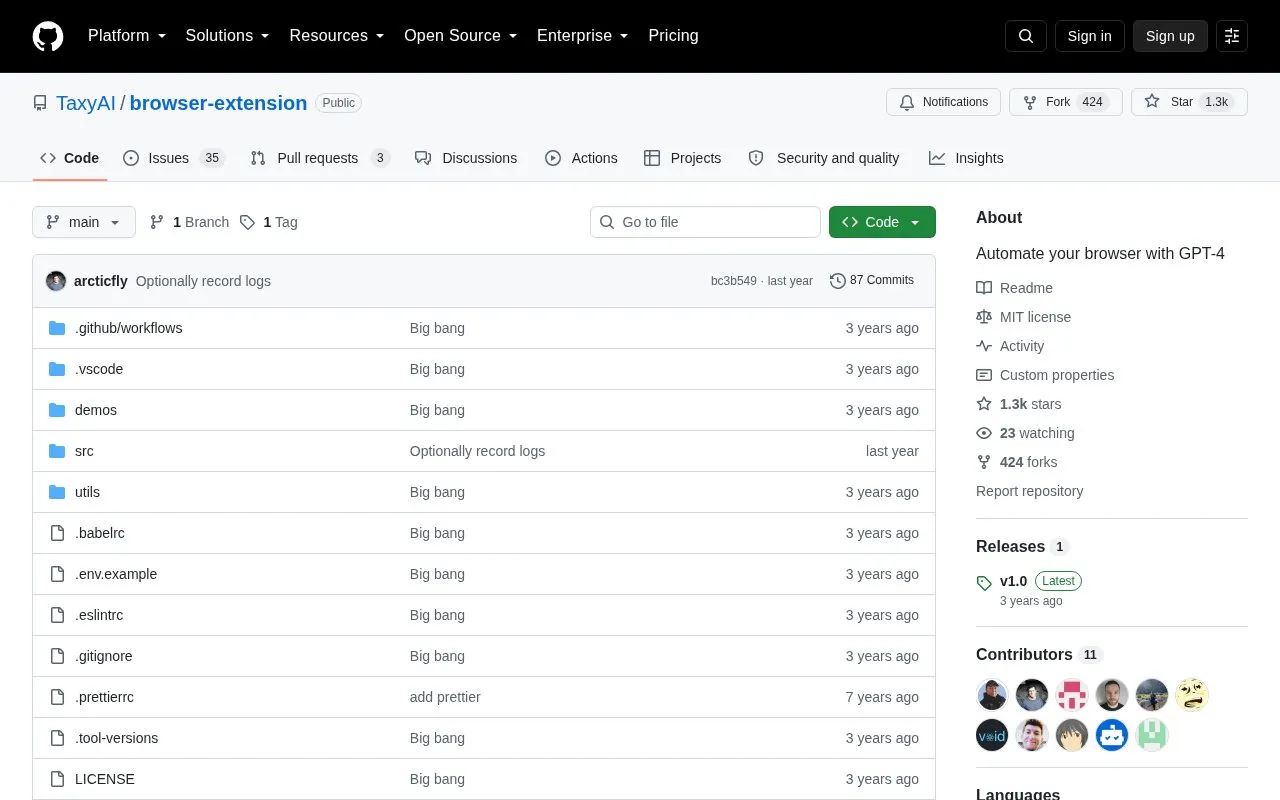The height and width of the screenshot is (800, 1280).
Task: Open the Report repository link
Action: 1029,491
